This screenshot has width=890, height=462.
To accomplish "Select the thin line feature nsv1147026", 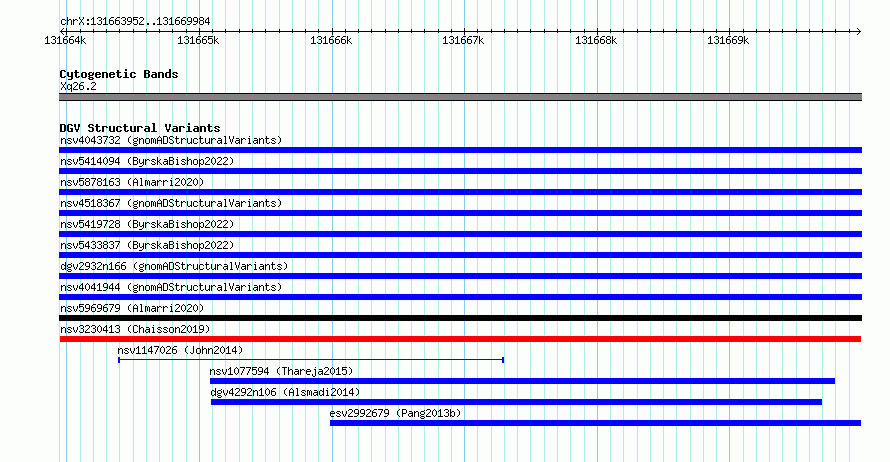I will [x=311, y=360].
